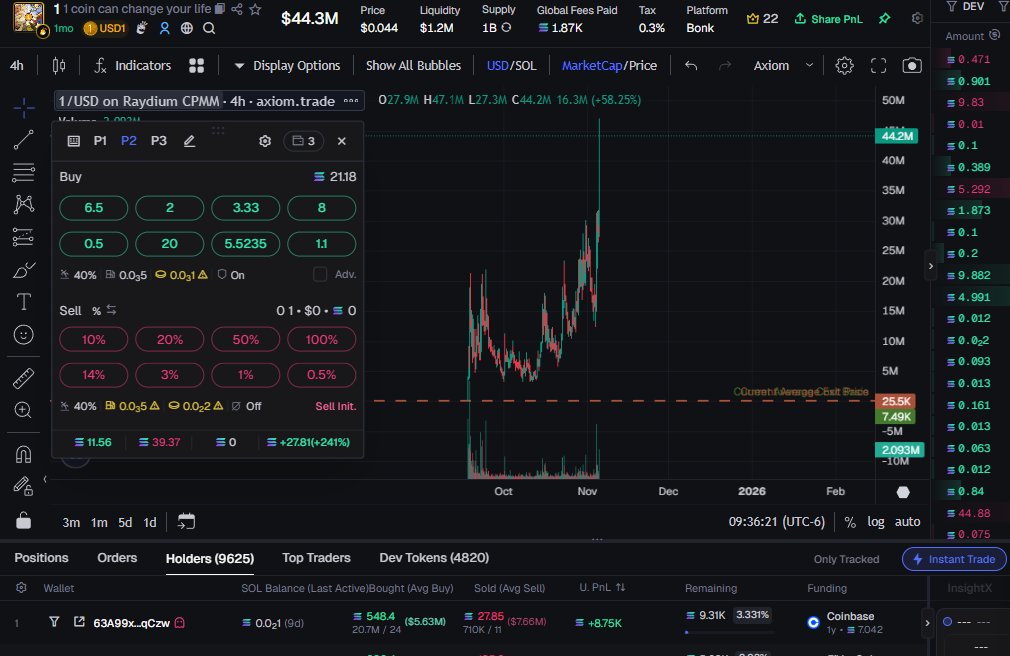This screenshot has height=656, width=1010.
Task: Select the text annotation tool
Action: coord(24,302)
